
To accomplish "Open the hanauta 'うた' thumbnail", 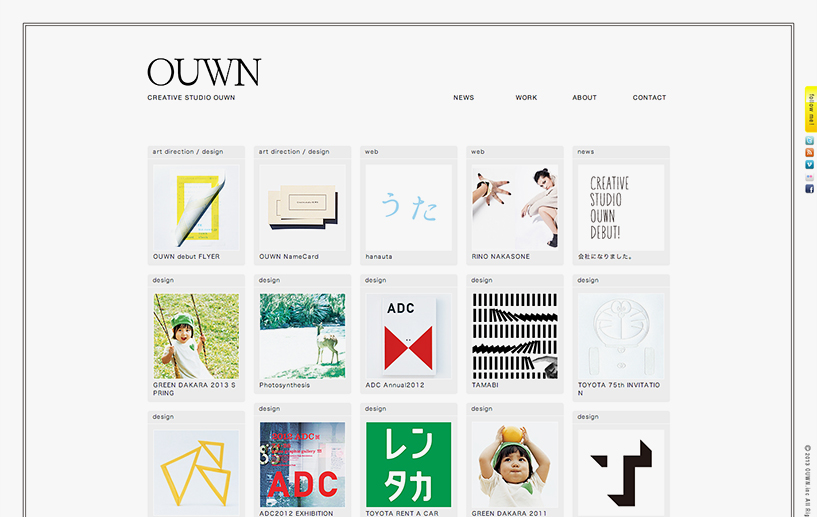I will tap(408, 207).
